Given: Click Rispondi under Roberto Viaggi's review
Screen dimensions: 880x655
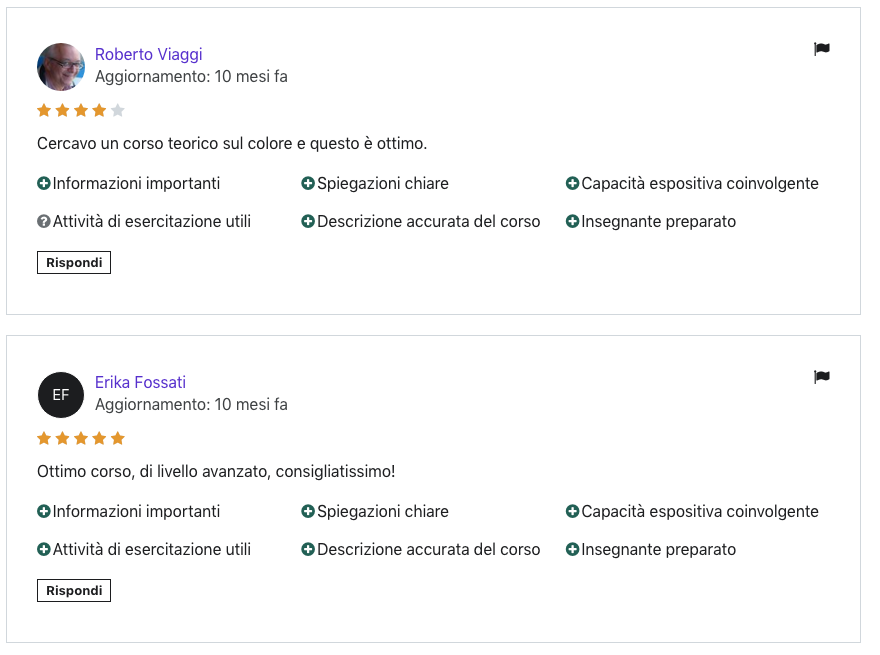Looking at the screenshot, I should point(74,263).
